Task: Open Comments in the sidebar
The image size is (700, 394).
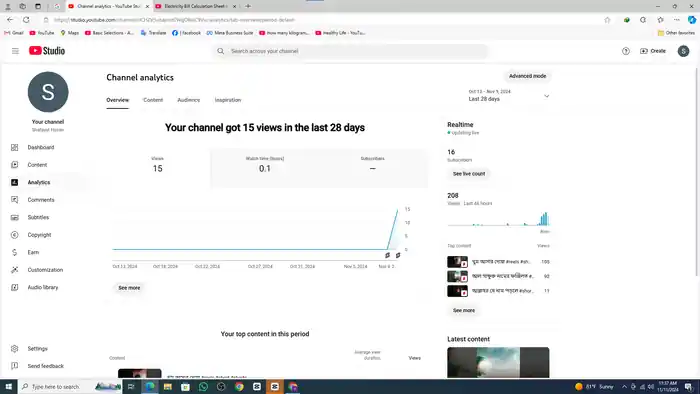Action: (x=41, y=200)
